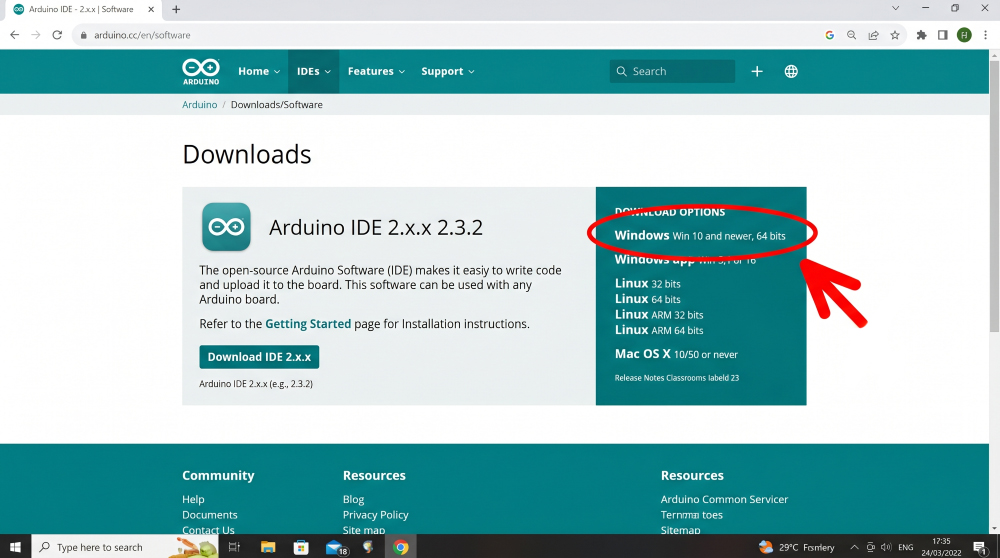Open the Blog footer link

point(353,499)
